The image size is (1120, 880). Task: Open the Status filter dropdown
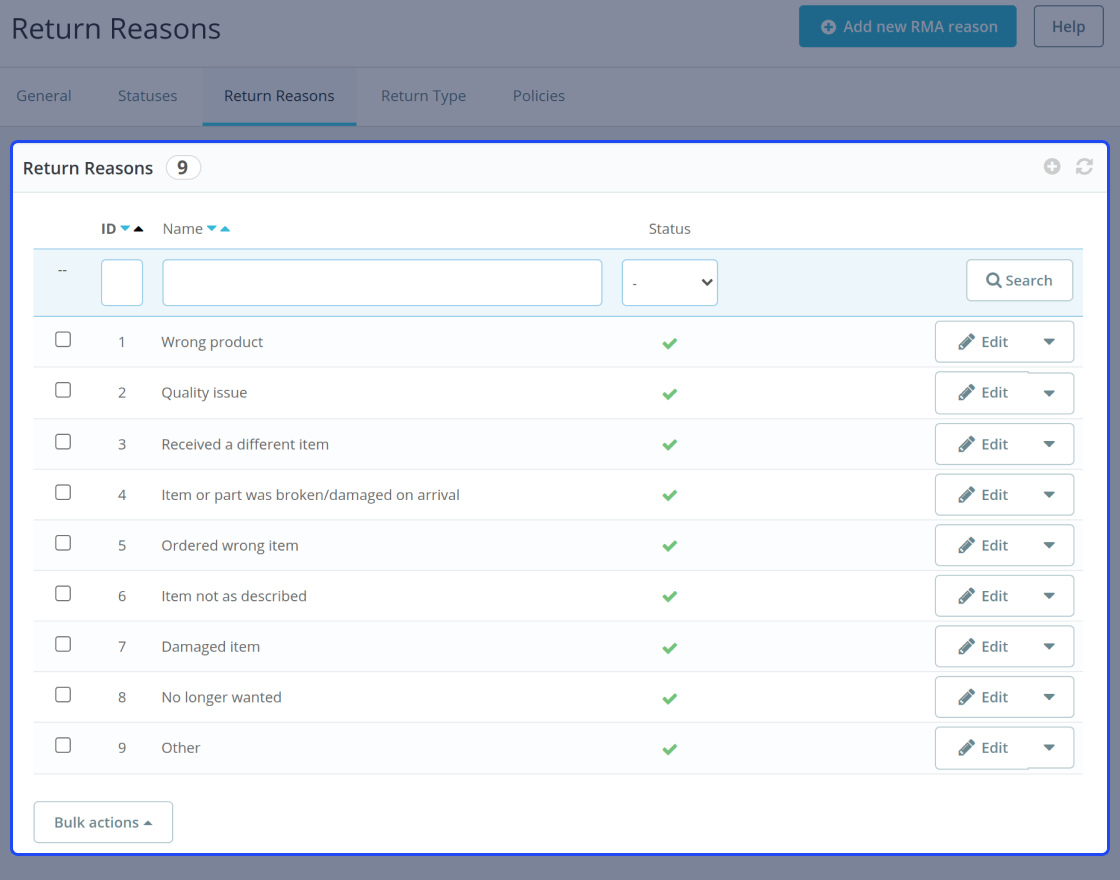pos(669,282)
